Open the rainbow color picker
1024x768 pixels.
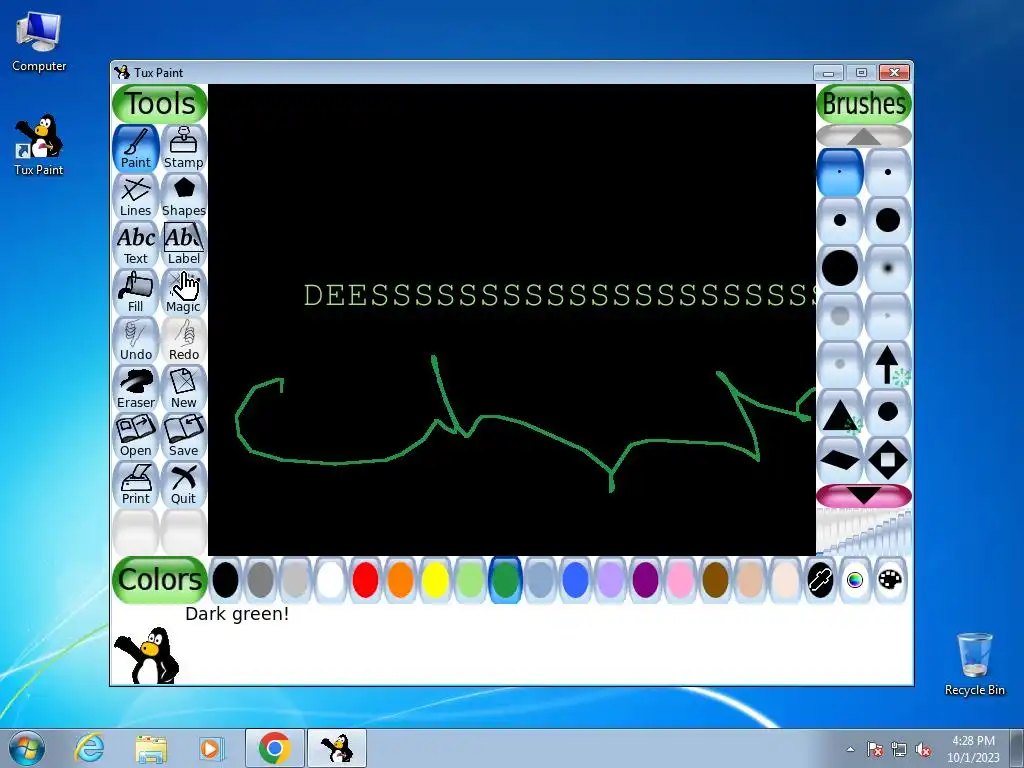855,580
